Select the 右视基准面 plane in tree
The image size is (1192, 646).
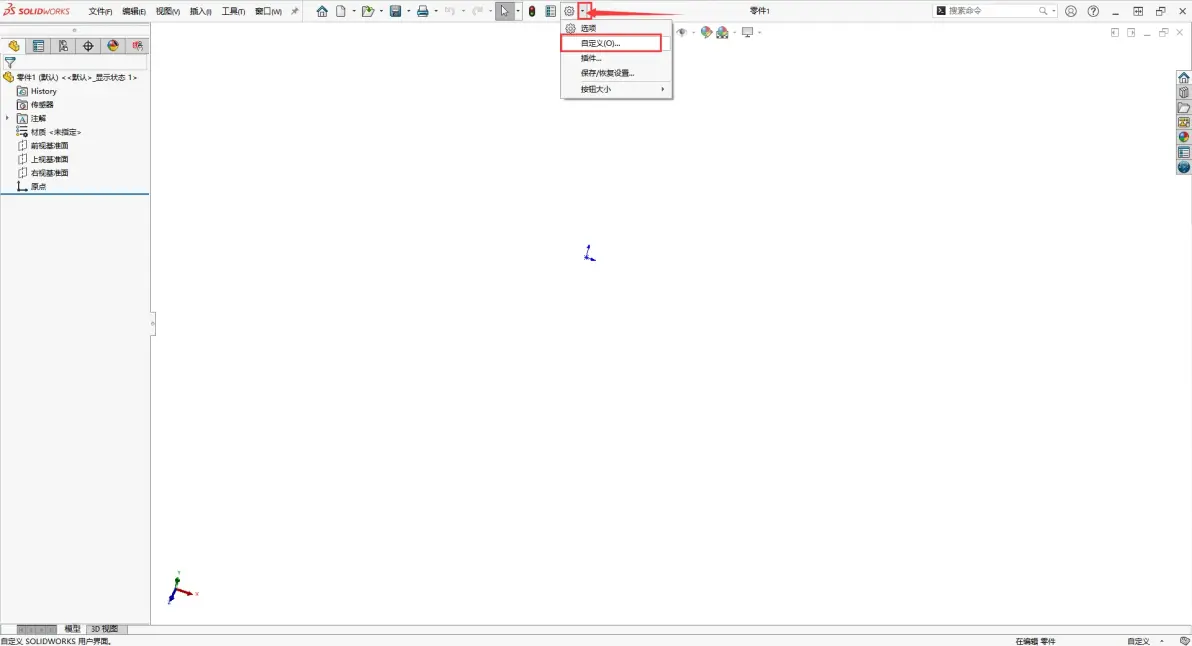click(49, 173)
